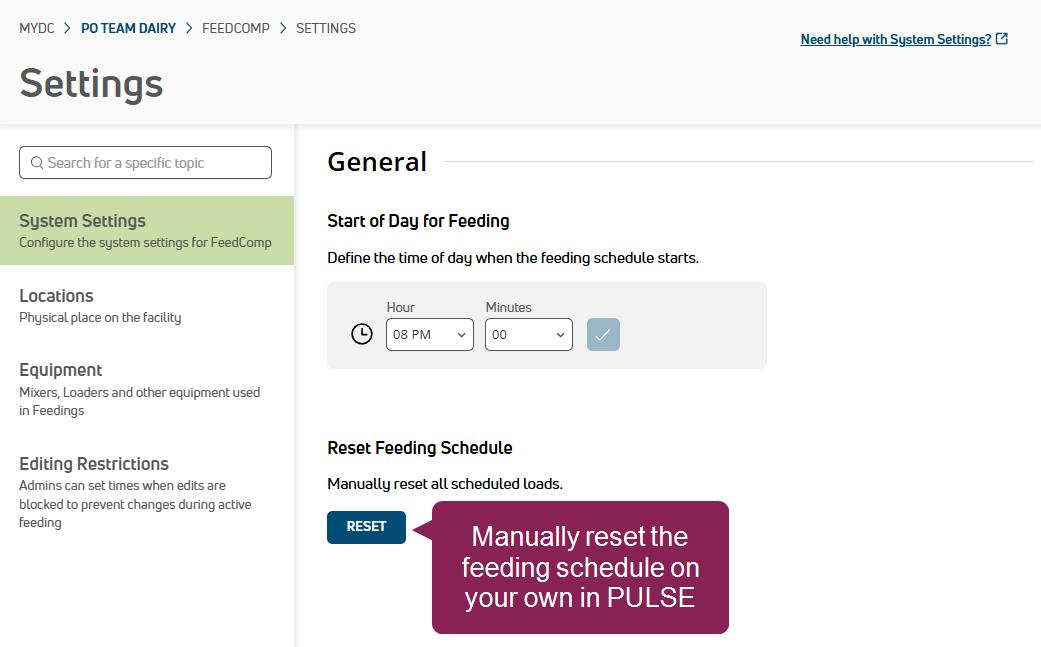Open Need help with System Settings link
The image size is (1041, 647).
click(895, 39)
